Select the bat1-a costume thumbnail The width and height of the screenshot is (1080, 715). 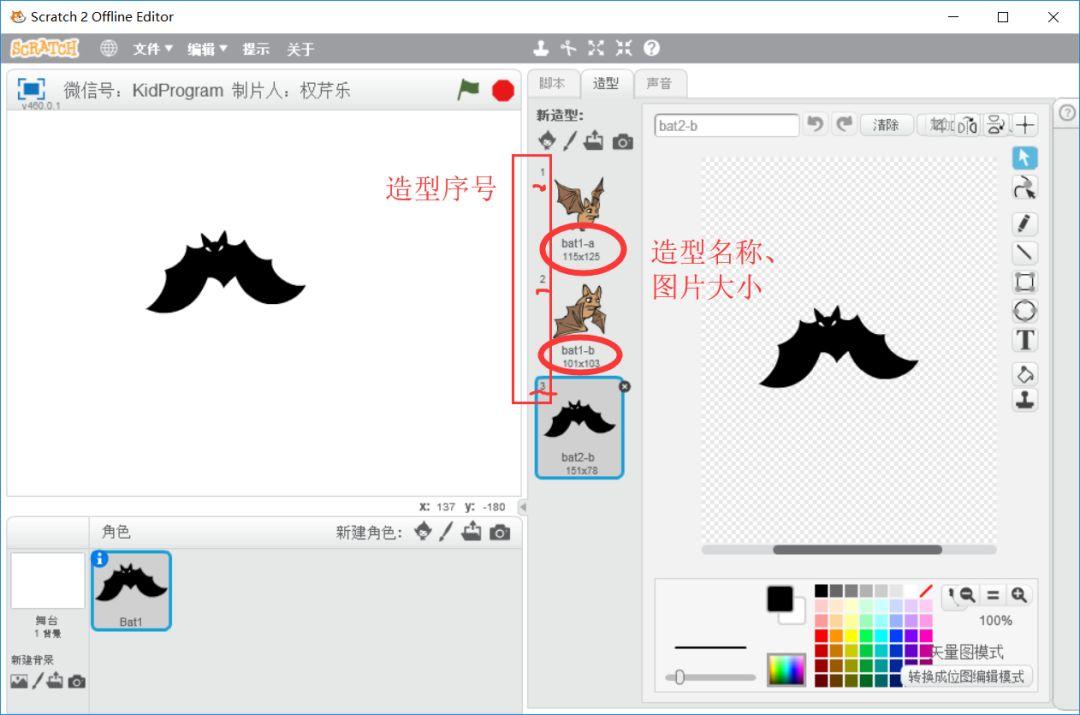pos(580,214)
